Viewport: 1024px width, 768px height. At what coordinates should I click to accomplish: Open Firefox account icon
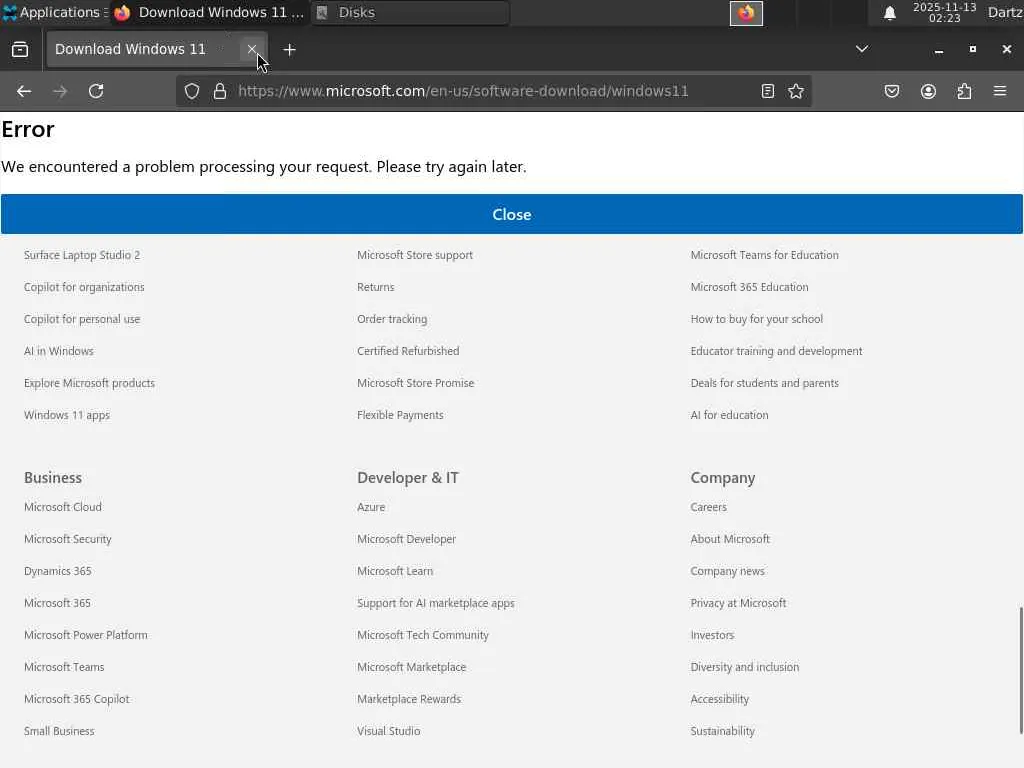tap(928, 91)
